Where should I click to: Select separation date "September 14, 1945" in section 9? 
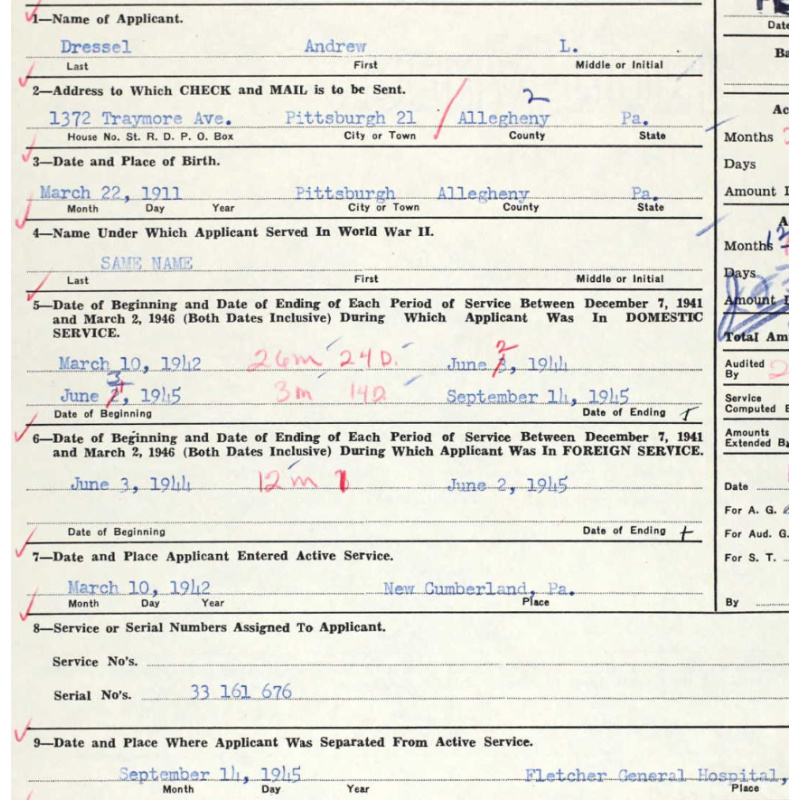coord(210,774)
